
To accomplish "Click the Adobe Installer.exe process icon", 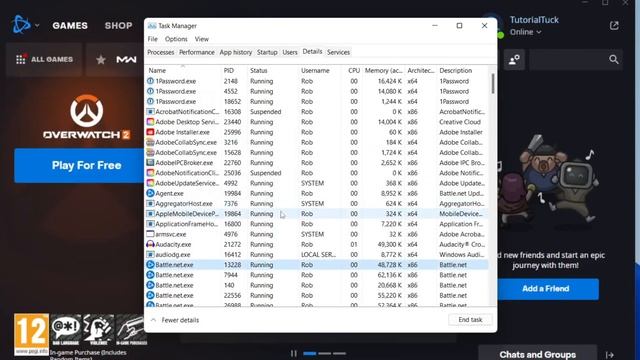I will [150, 132].
